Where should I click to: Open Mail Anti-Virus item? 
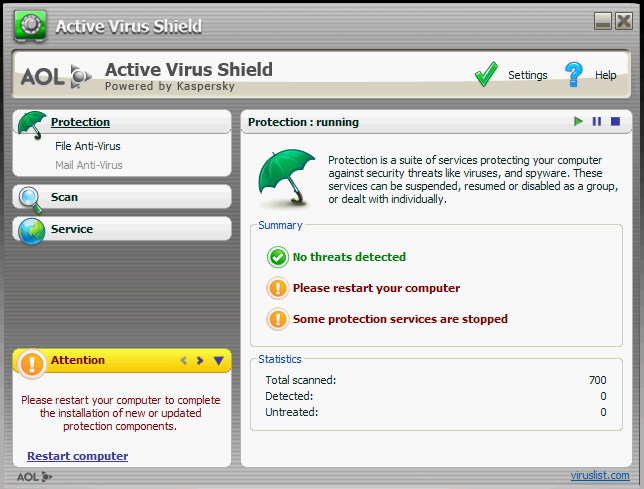(x=89, y=165)
